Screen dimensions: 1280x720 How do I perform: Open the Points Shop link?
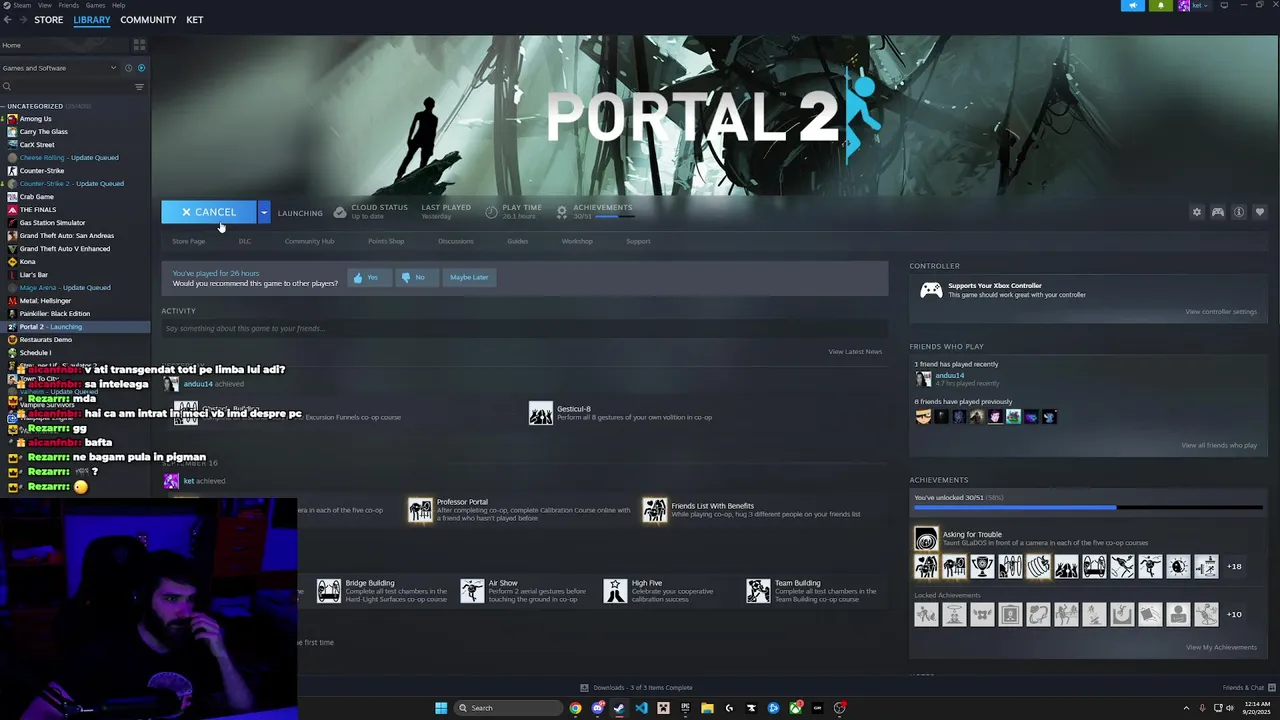pyautogui.click(x=386, y=241)
